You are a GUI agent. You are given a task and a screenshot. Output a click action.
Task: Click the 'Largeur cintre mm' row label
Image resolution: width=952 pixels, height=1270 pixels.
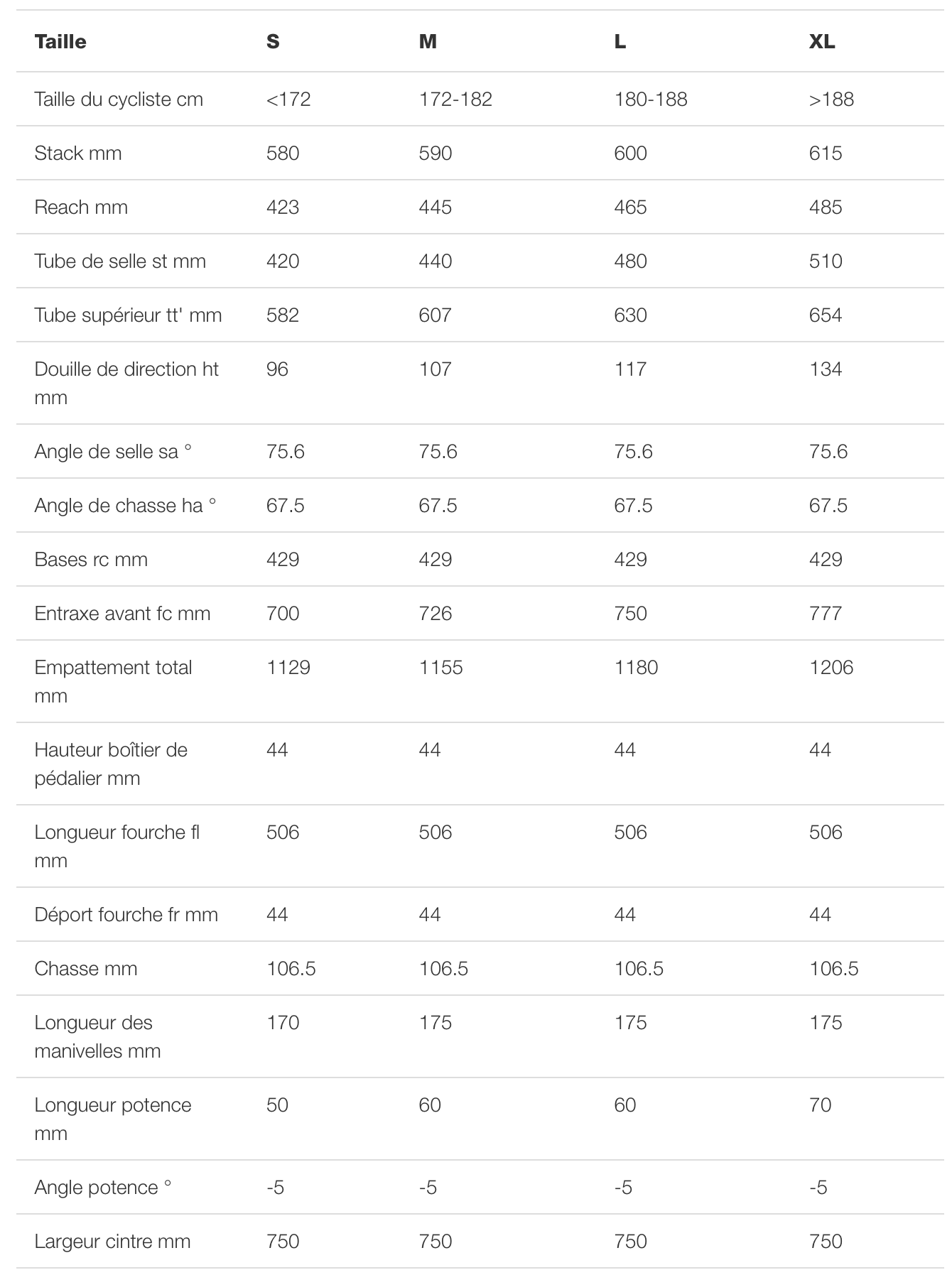[112, 1242]
